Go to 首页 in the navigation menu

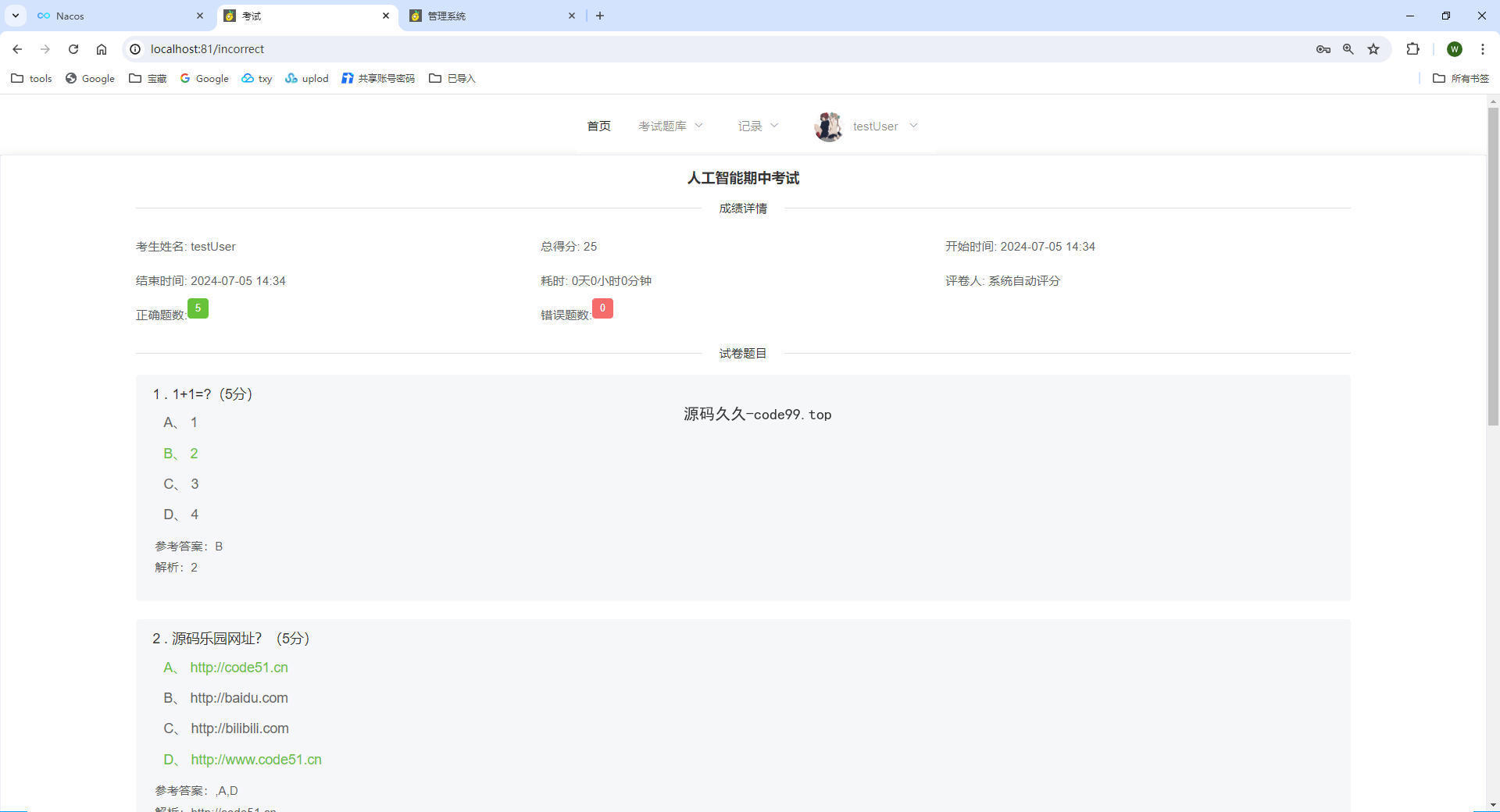pos(598,126)
